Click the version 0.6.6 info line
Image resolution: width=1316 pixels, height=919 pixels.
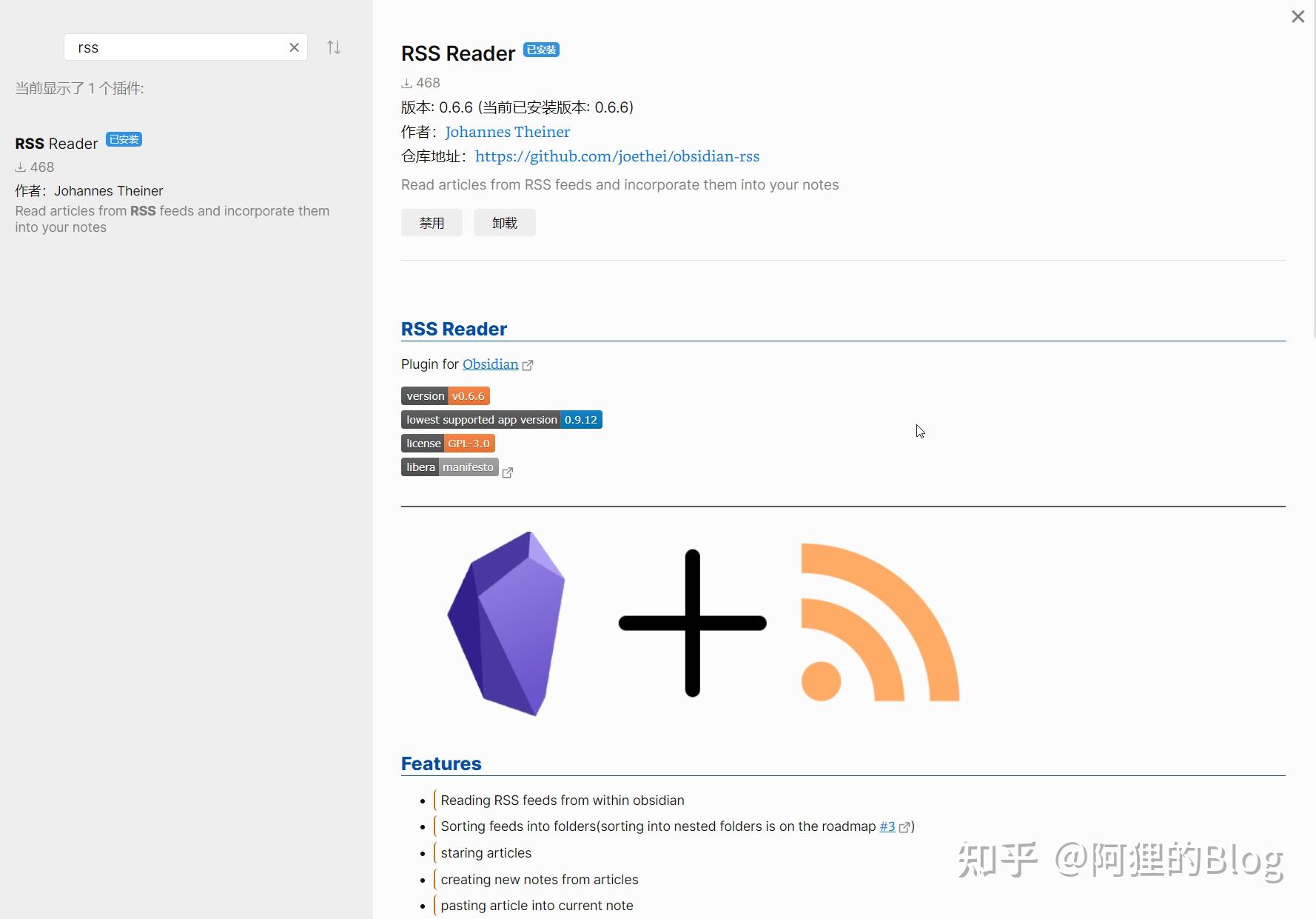point(517,107)
